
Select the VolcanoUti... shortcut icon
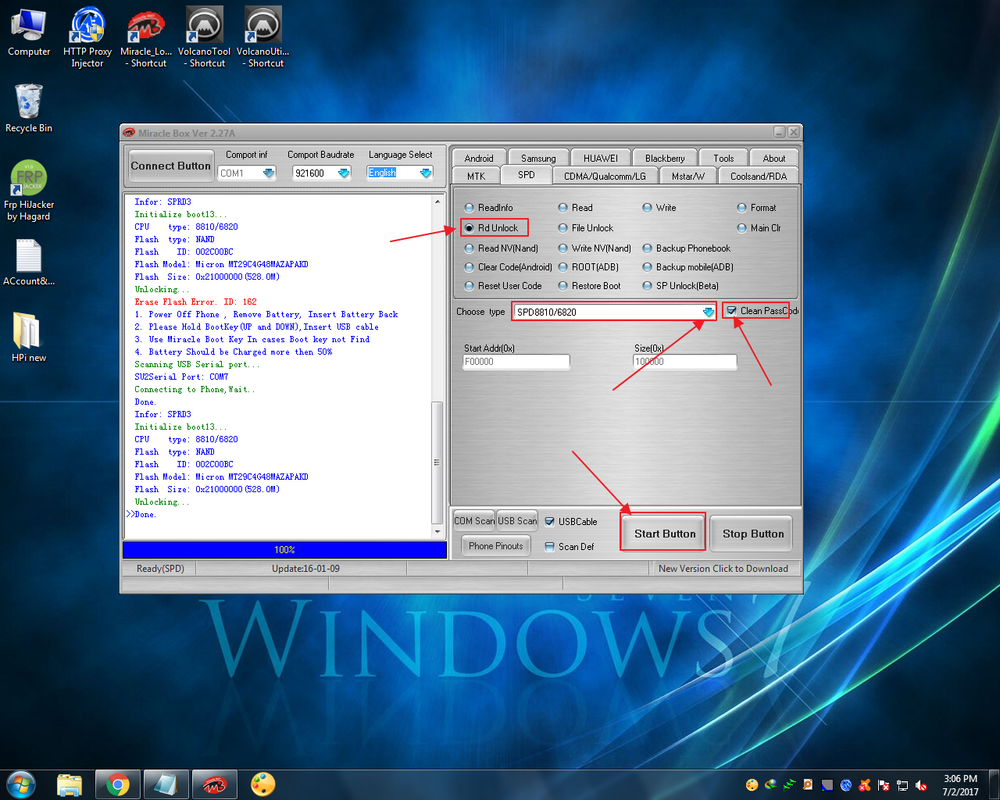[x=263, y=37]
